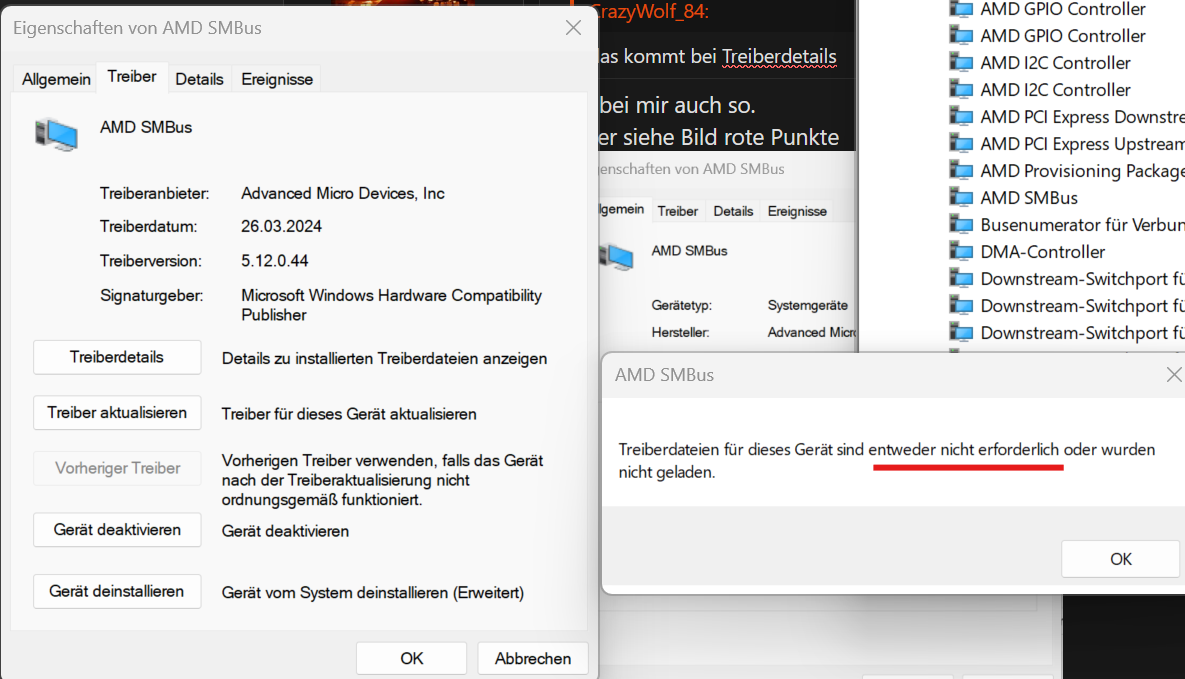Click Microsoft Windows Hardware Compatibility Publisher text
Image resolution: width=1185 pixels, height=679 pixels.
coord(391,305)
